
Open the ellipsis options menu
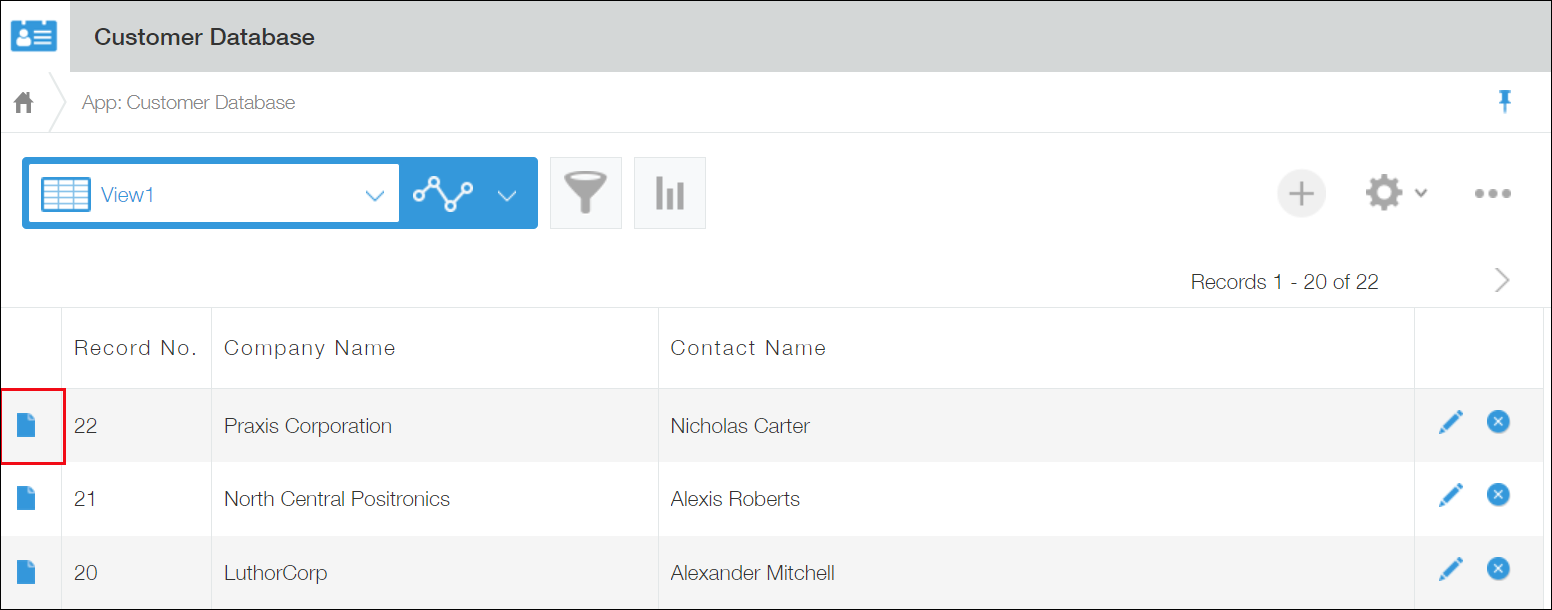[x=1493, y=192]
